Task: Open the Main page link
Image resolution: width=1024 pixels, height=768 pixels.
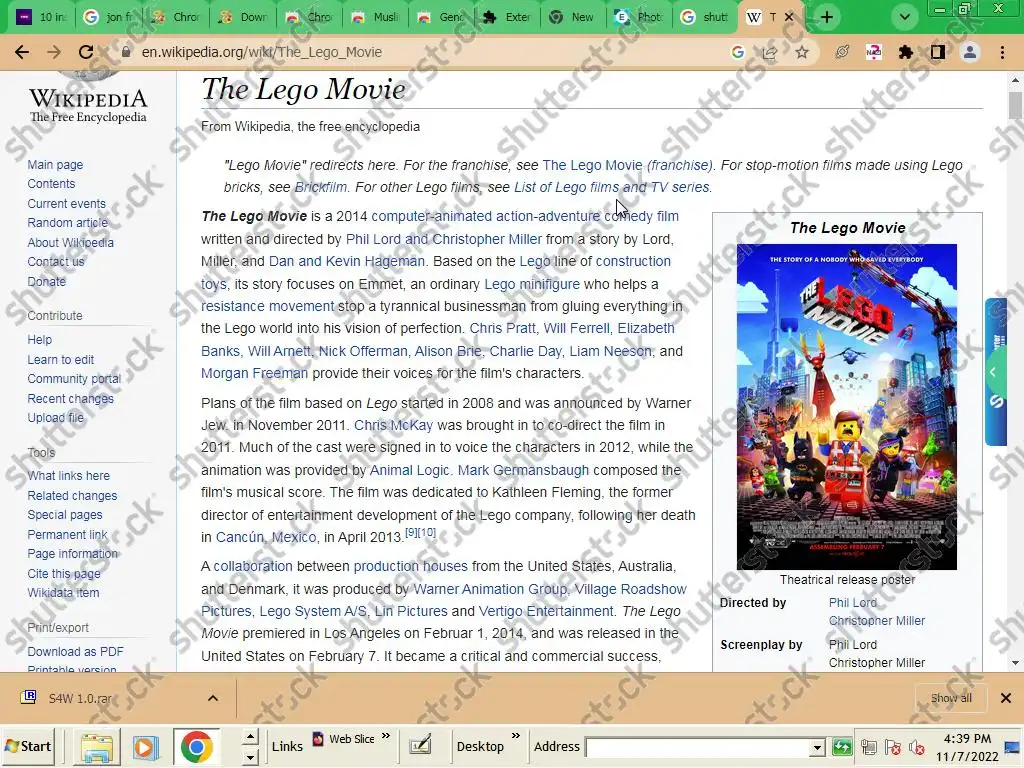Action: (55, 165)
